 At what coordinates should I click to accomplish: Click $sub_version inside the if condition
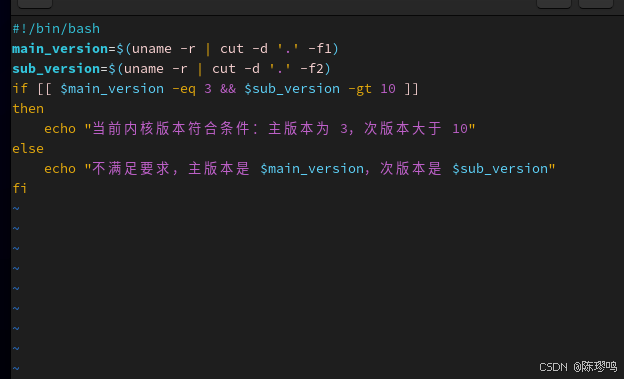pos(292,88)
